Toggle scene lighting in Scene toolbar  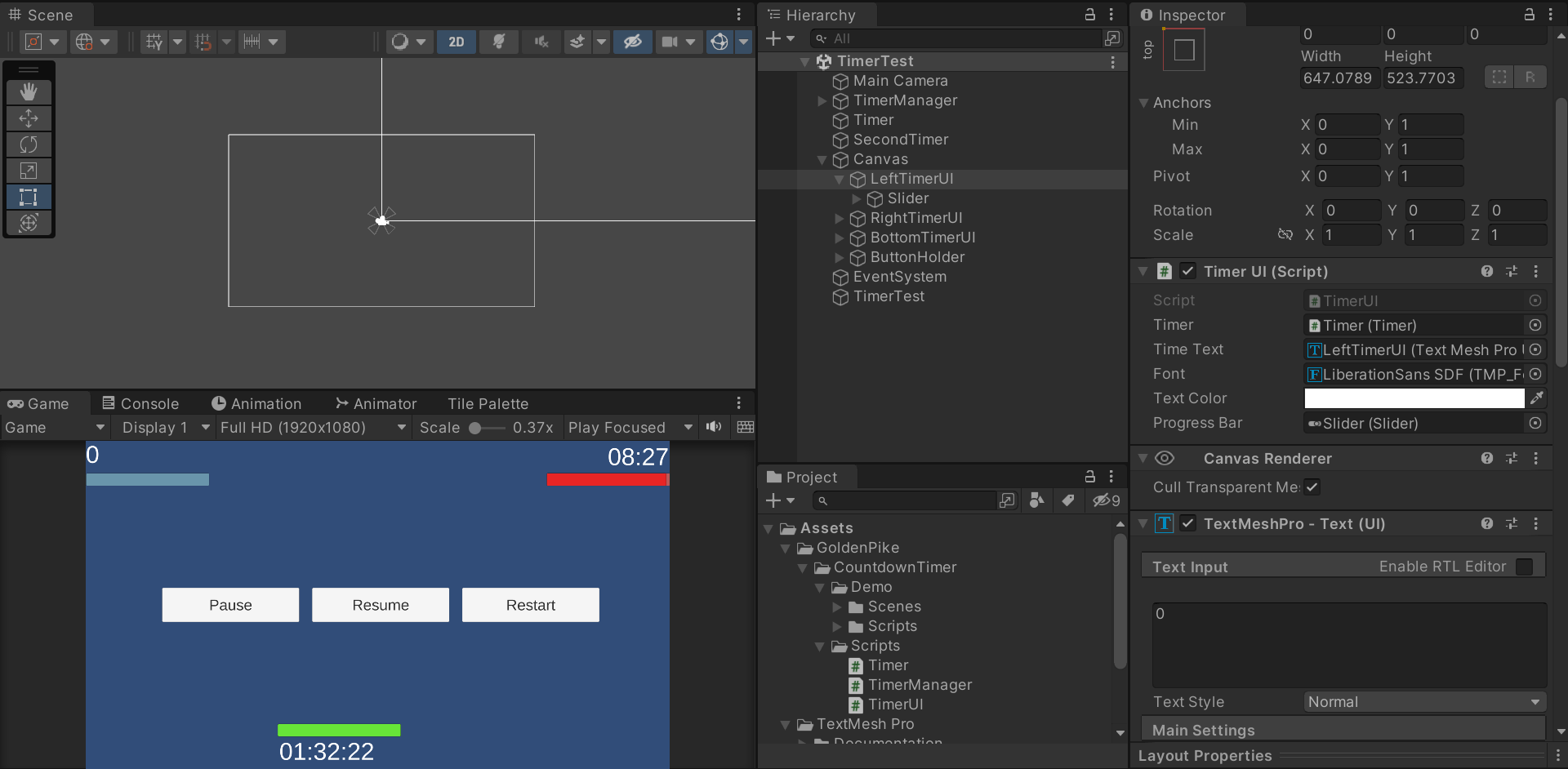(x=498, y=42)
